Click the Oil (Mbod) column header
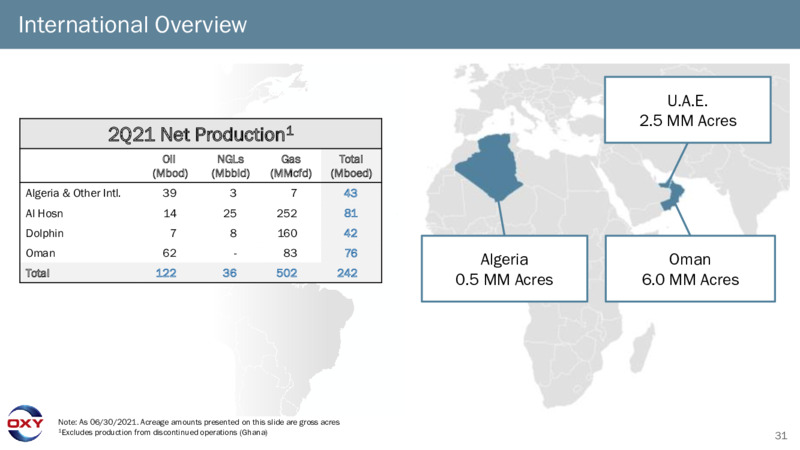Screen dimensions: 800x450 (x=169, y=166)
